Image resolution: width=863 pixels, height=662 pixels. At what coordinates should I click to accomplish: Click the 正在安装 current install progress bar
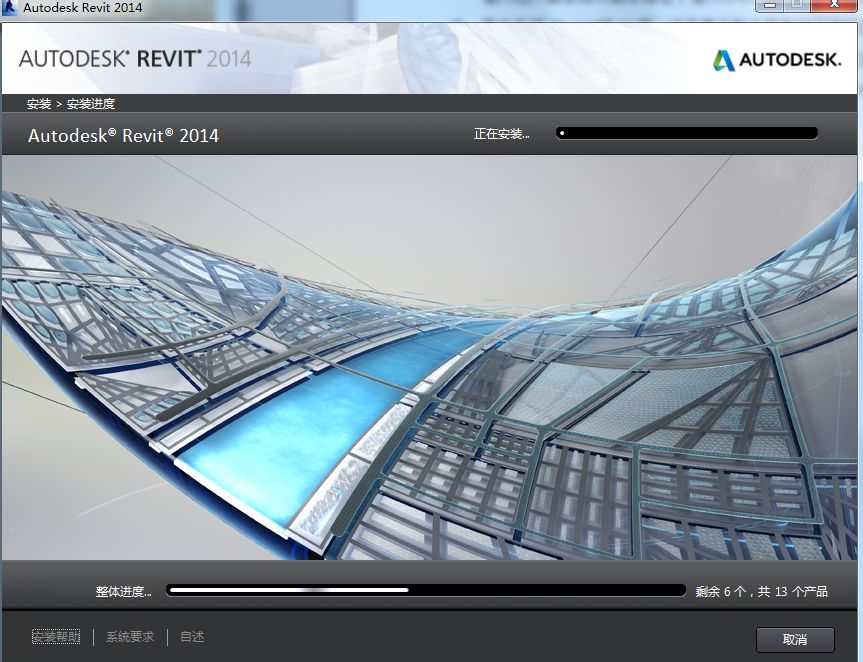point(686,133)
